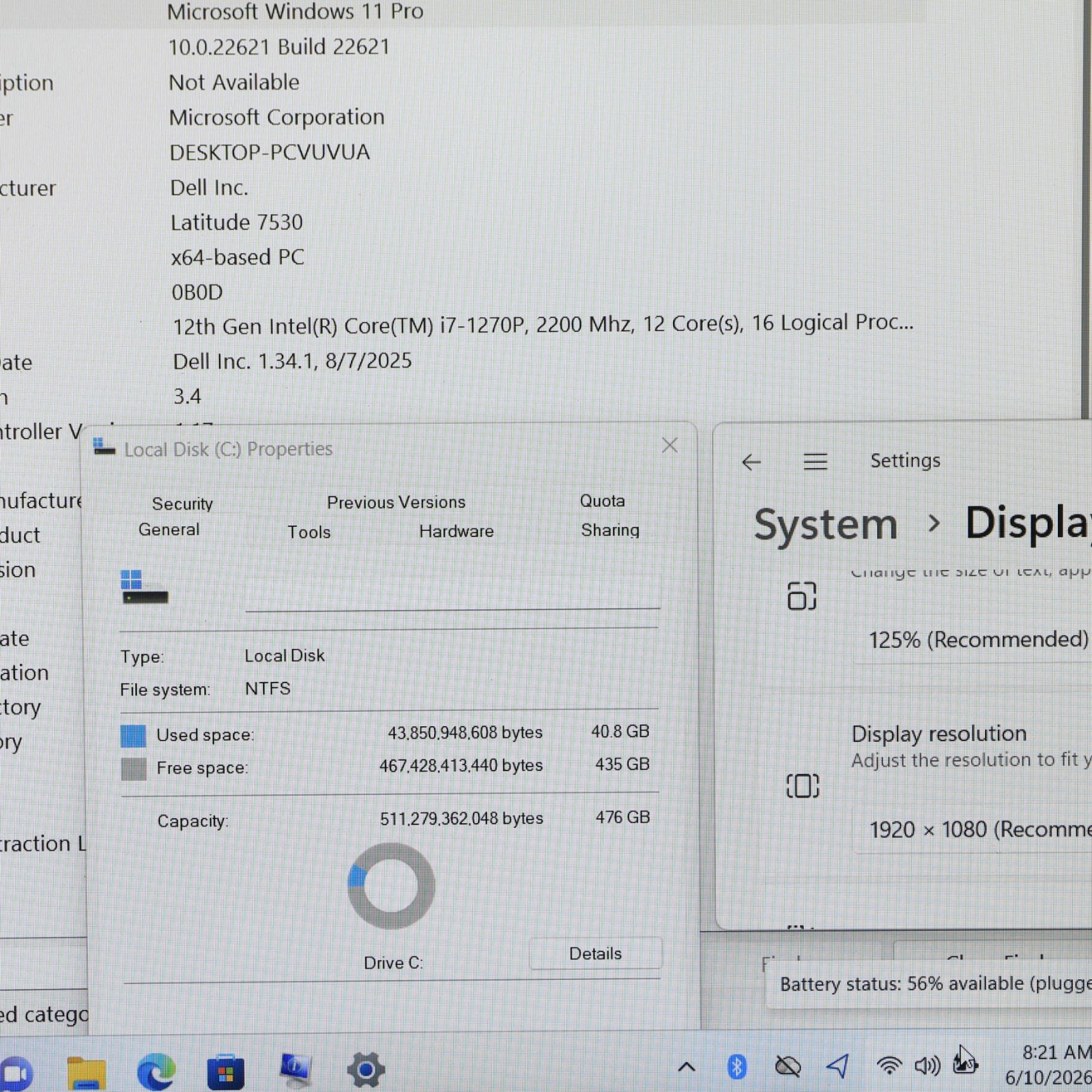Screen dimensions: 1092x1092
Task: Click the volume speaker tray icon
Action: (928, 1065)
